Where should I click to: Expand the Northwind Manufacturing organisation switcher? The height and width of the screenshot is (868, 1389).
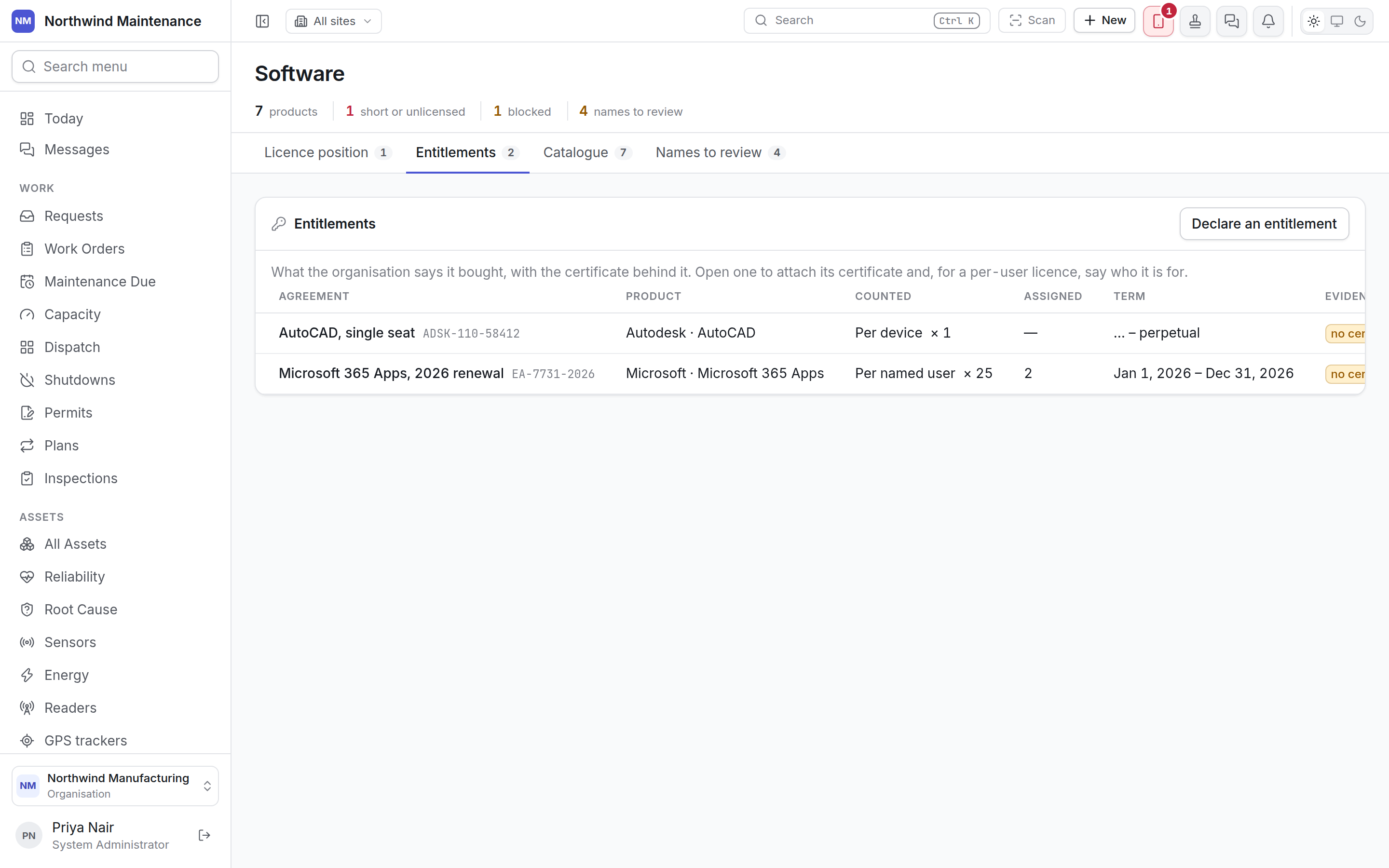115,786
